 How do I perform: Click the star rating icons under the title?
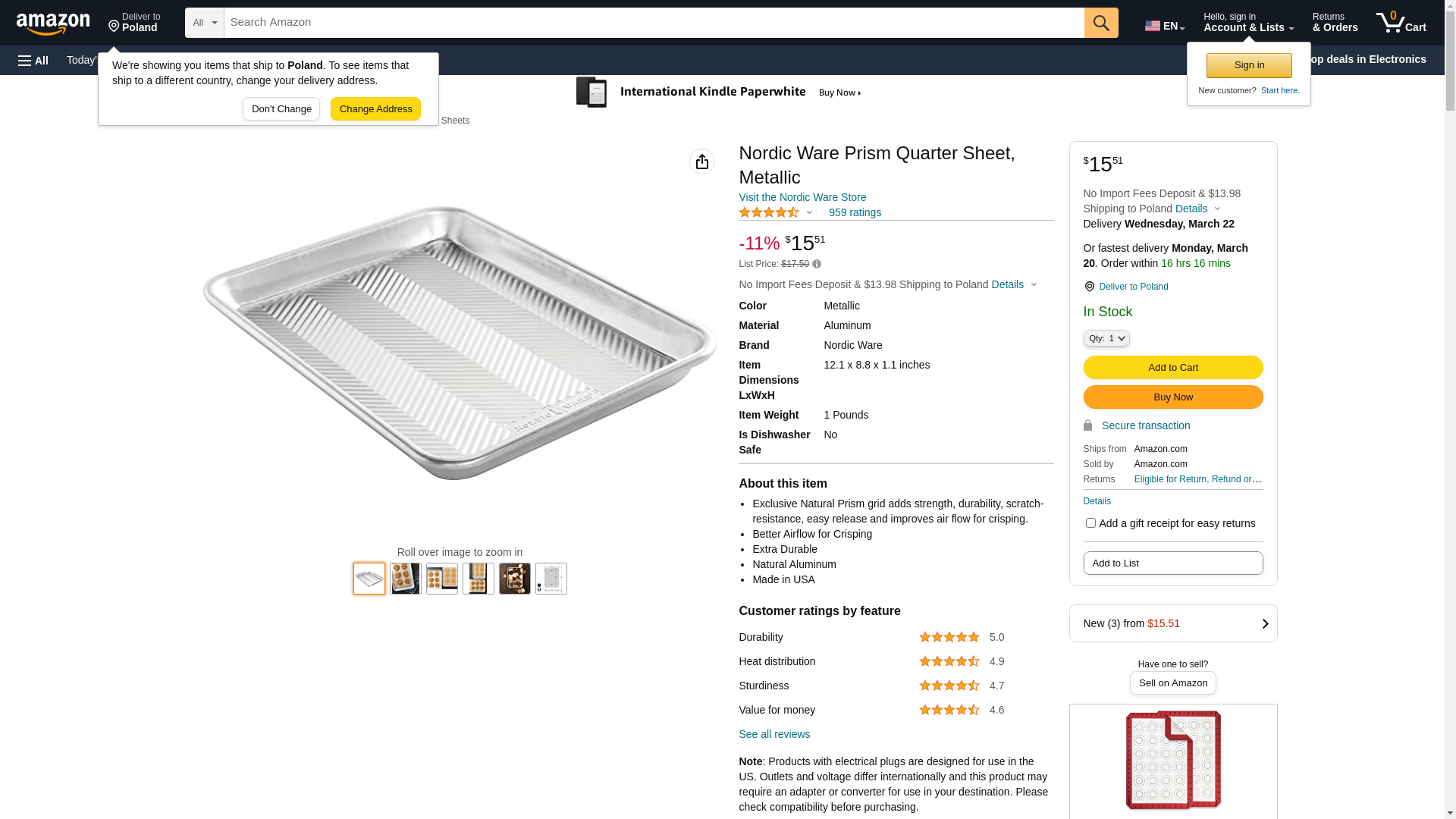point(769,213)
